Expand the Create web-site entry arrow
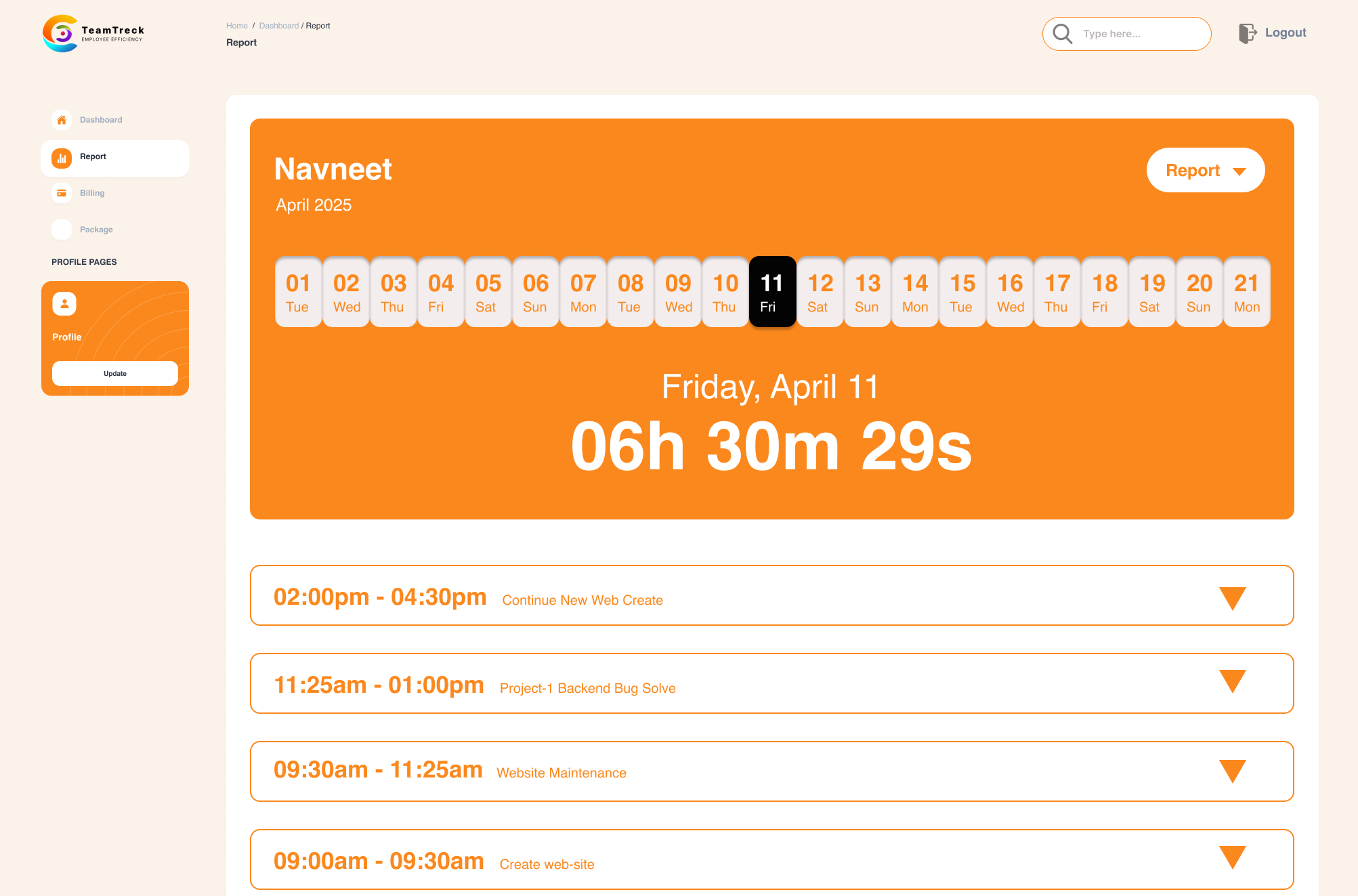The width and height of the screenshot is (1358, 896). [x=1233, y=857]
